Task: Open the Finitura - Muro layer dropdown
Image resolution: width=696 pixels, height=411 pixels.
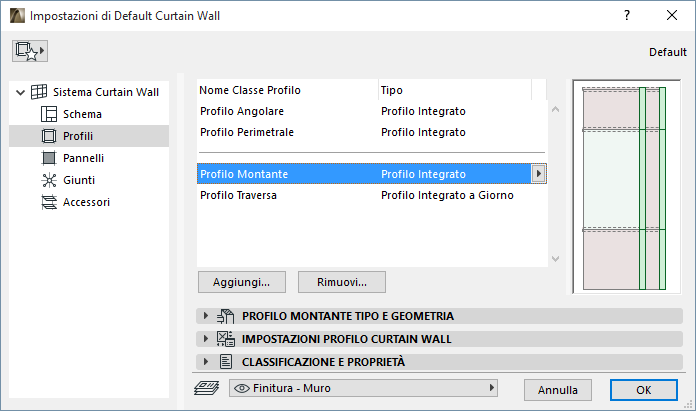Action: tap(363, 387)
